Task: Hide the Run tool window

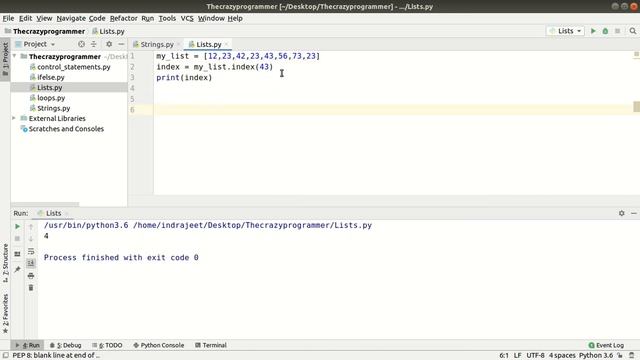Action: pos(633,213)
